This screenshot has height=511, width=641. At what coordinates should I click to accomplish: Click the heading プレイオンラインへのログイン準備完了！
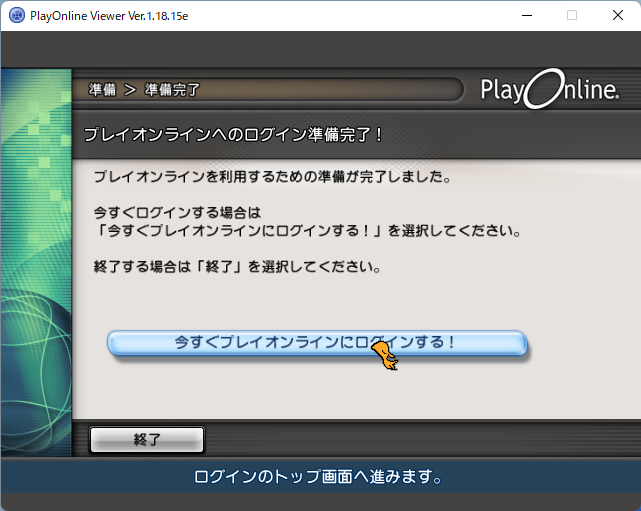[233, 134]
